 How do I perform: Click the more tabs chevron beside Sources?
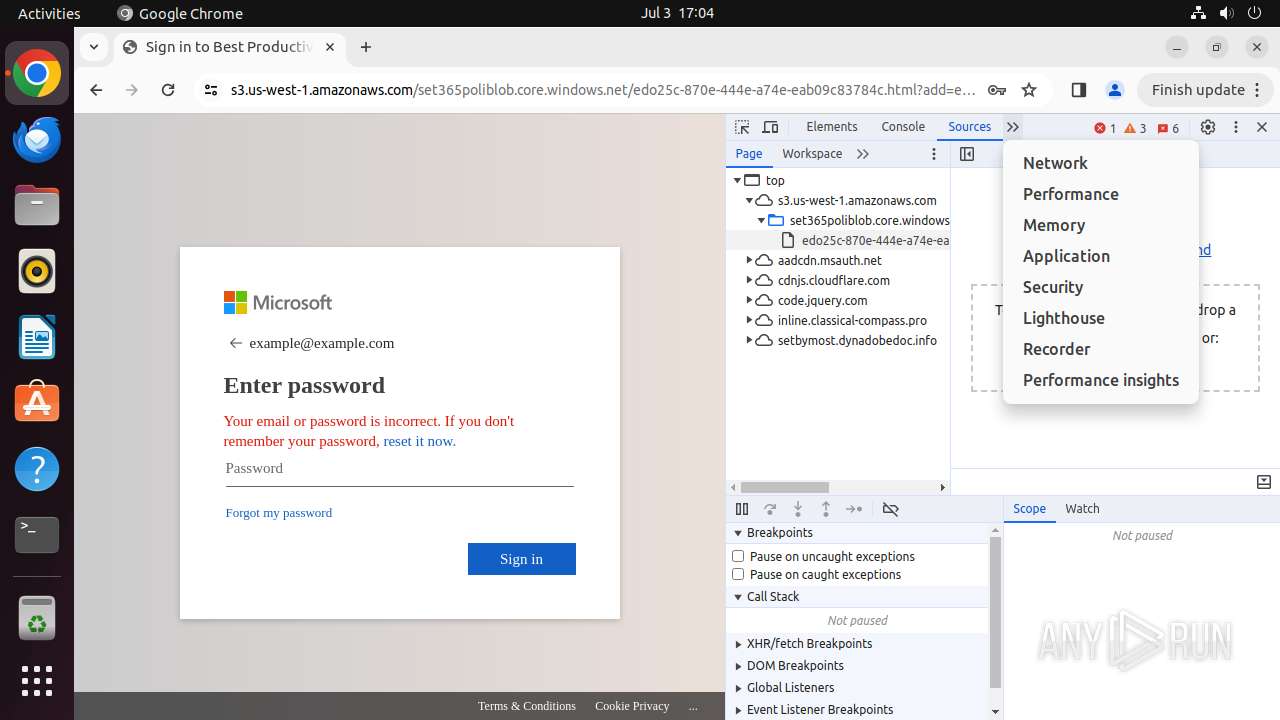click(x=1013, y=127)
